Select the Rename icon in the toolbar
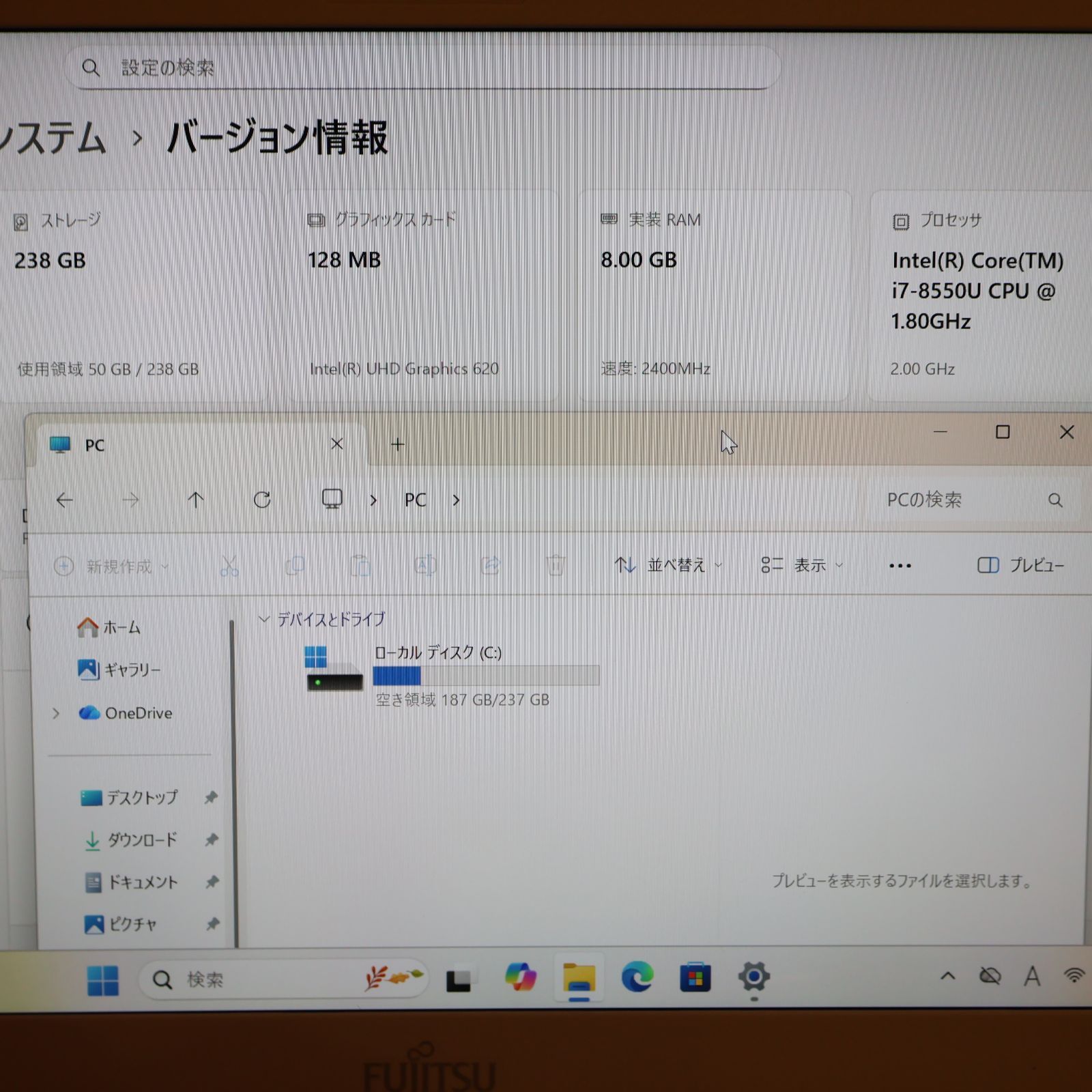This screenshot has width=1092, height=1092. coord(426,566)
